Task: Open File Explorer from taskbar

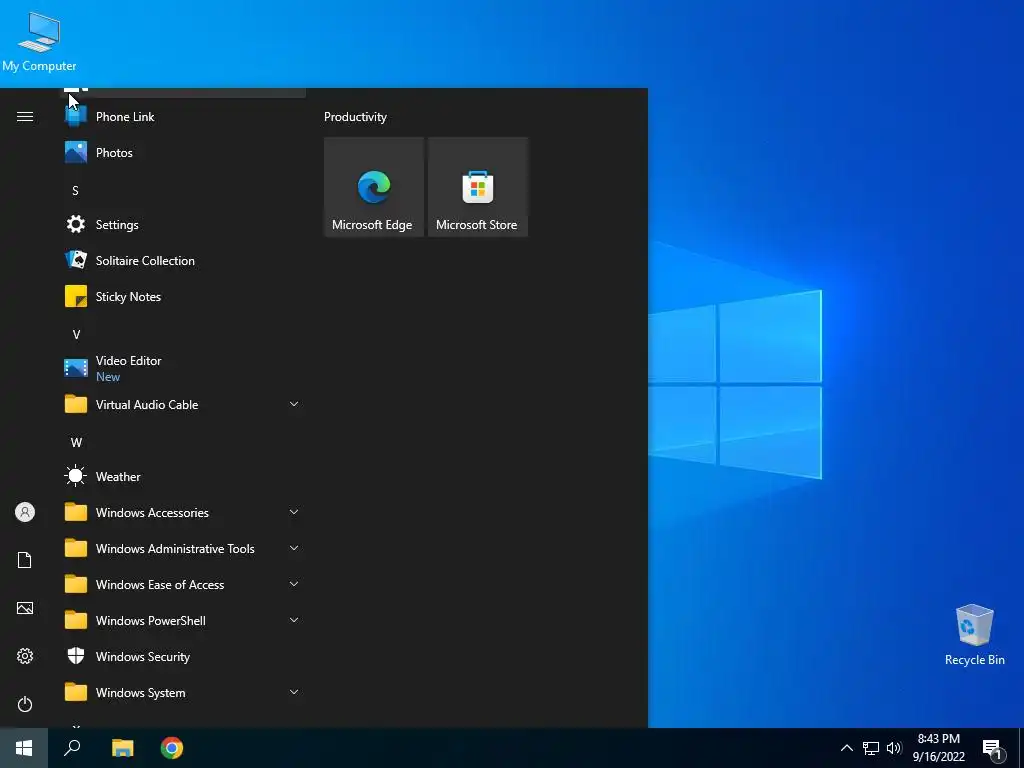Action: pyautogui.click(x=122, y=748)
